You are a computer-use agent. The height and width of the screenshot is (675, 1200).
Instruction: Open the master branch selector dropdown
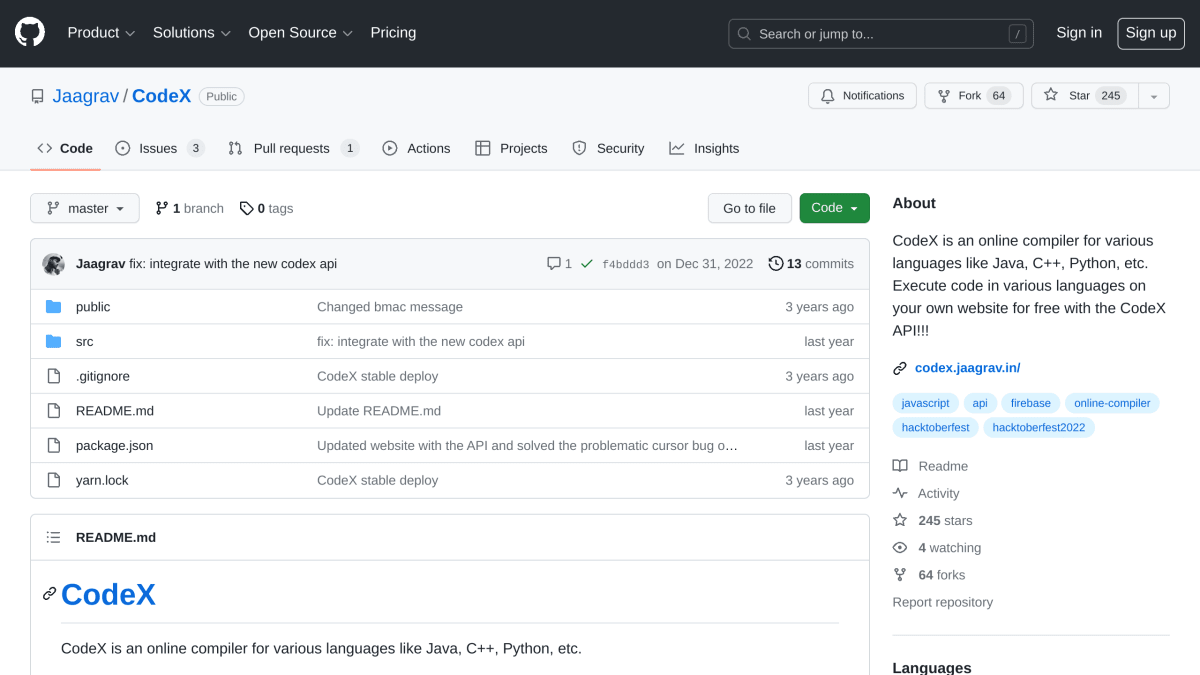[x=85, y=208]
